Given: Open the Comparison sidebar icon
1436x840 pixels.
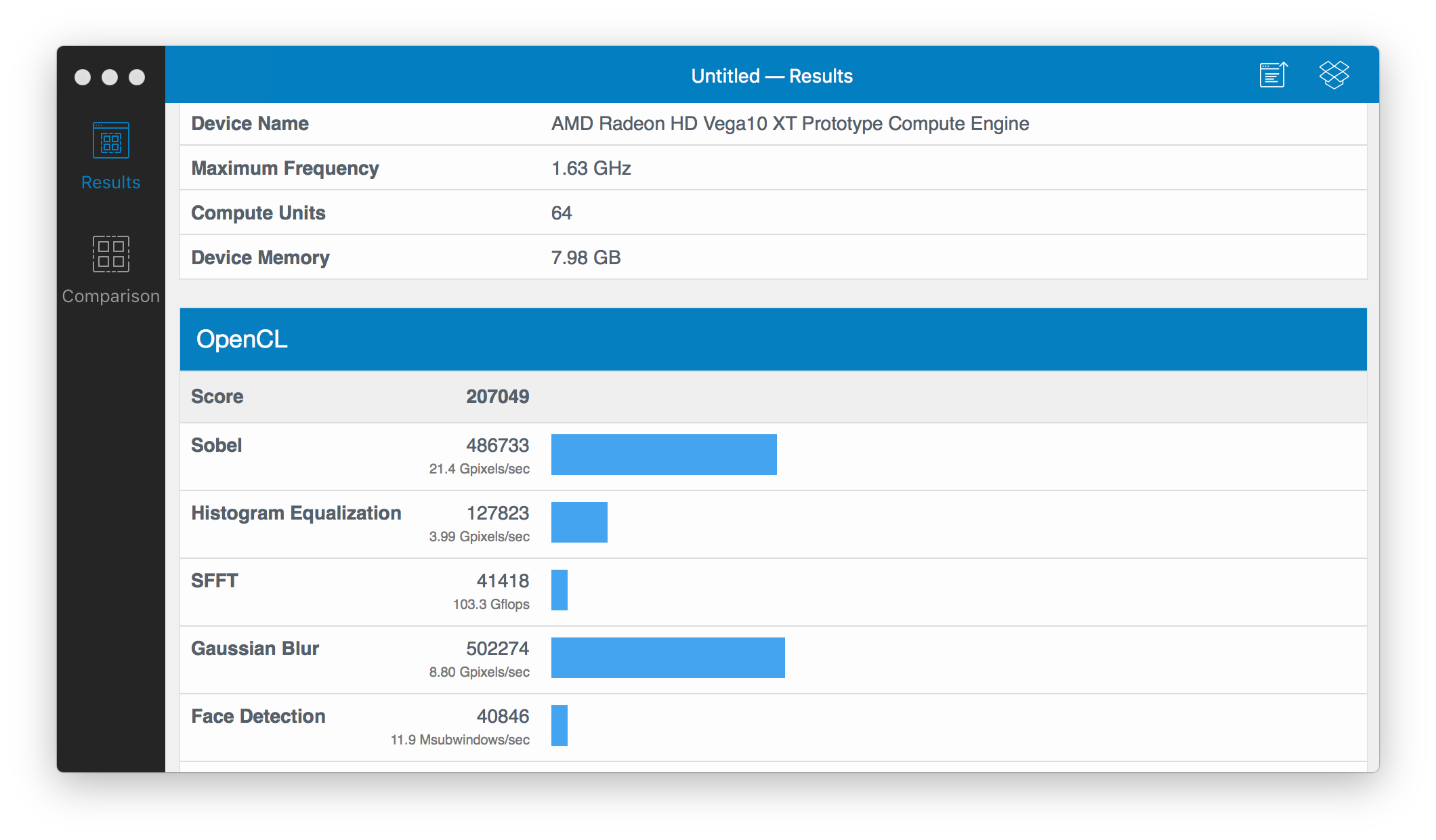Looking at the screenshot, I should click(x=111, y=254).
